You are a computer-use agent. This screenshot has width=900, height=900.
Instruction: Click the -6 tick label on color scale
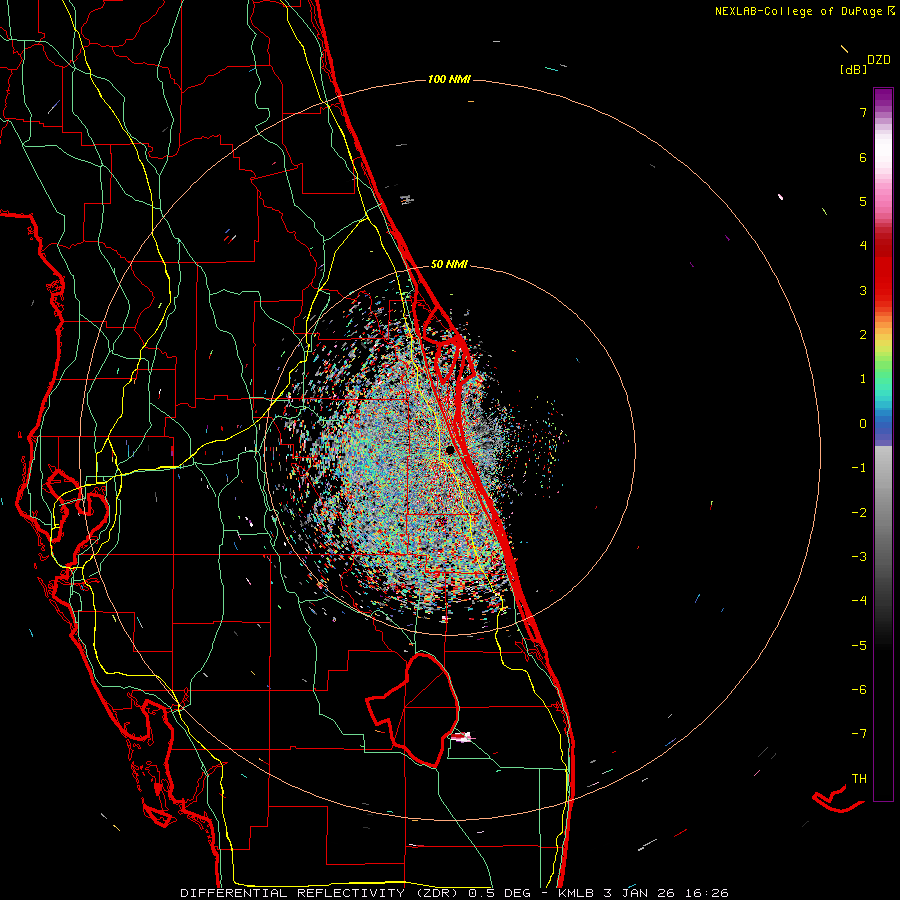click(x=859, y=690)
